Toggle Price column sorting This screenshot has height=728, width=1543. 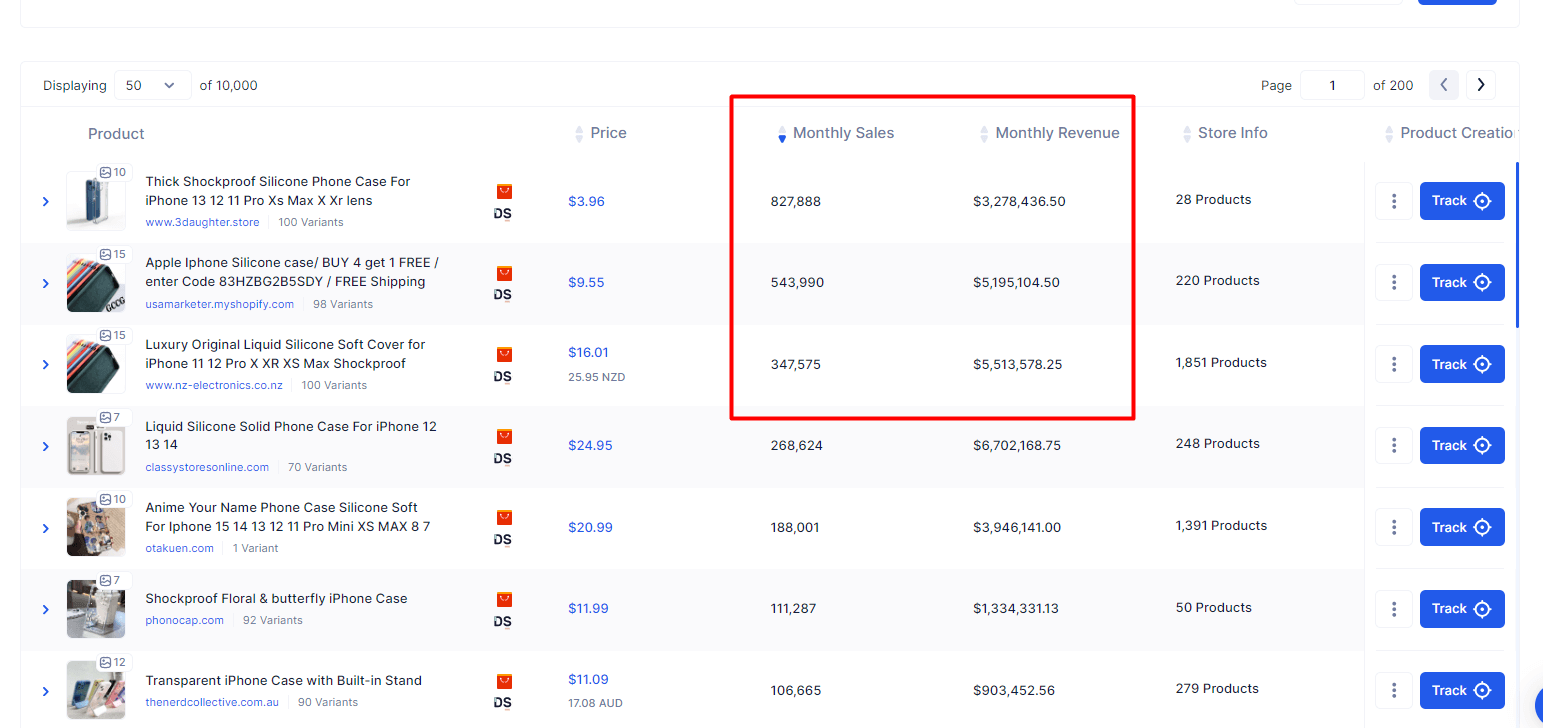coord(578,132)
